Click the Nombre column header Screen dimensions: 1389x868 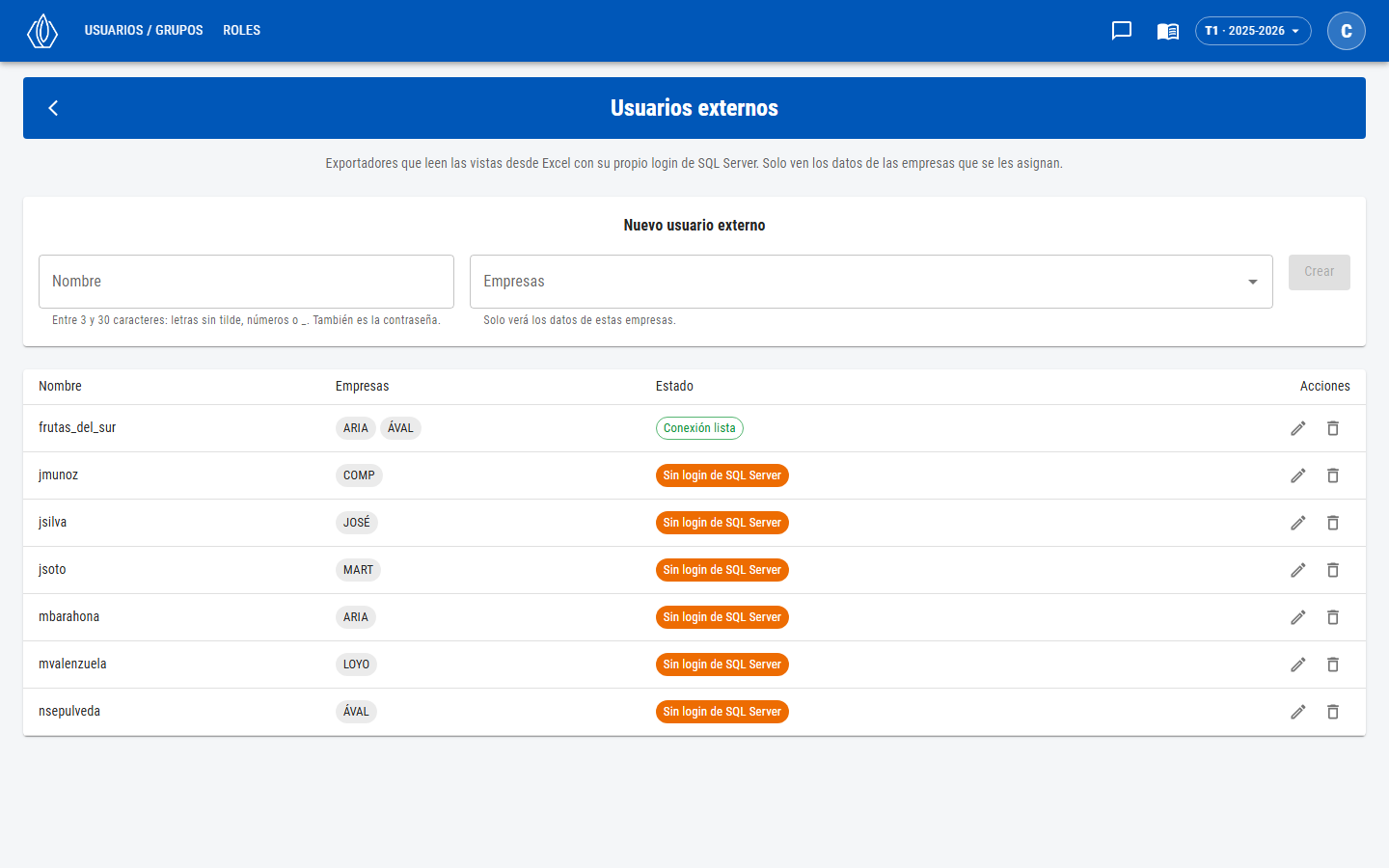(60, 386)
